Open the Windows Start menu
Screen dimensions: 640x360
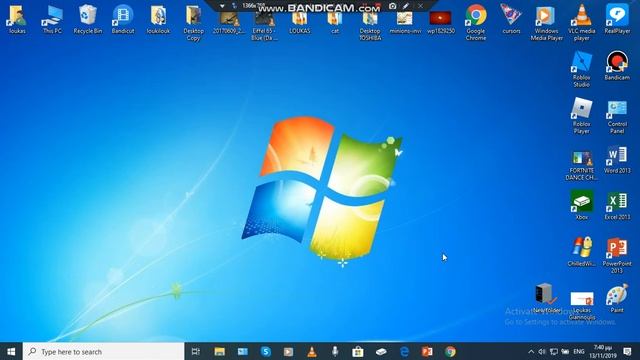tap(11, 351)
